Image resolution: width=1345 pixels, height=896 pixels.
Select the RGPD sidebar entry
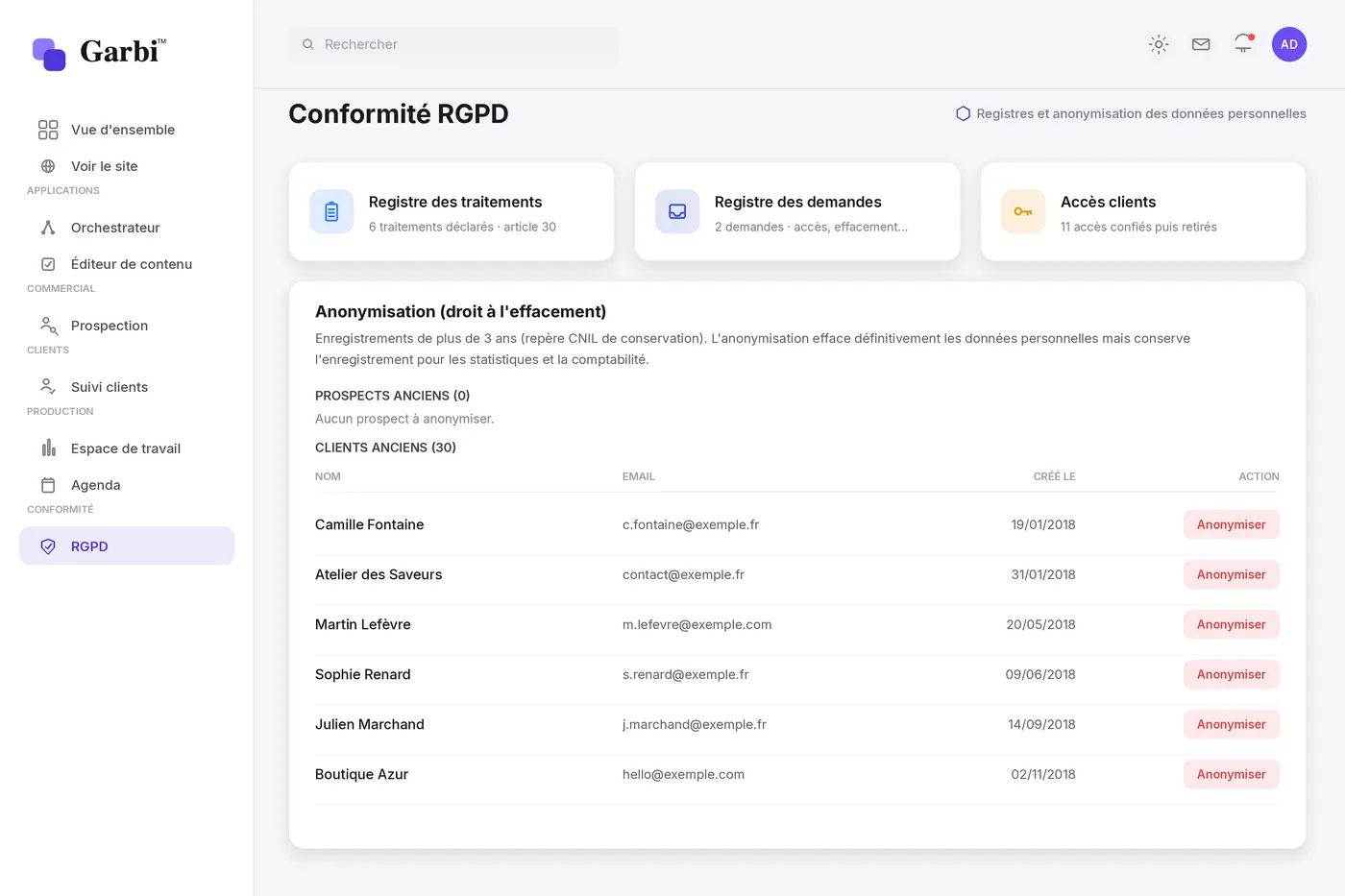(127, 545)
